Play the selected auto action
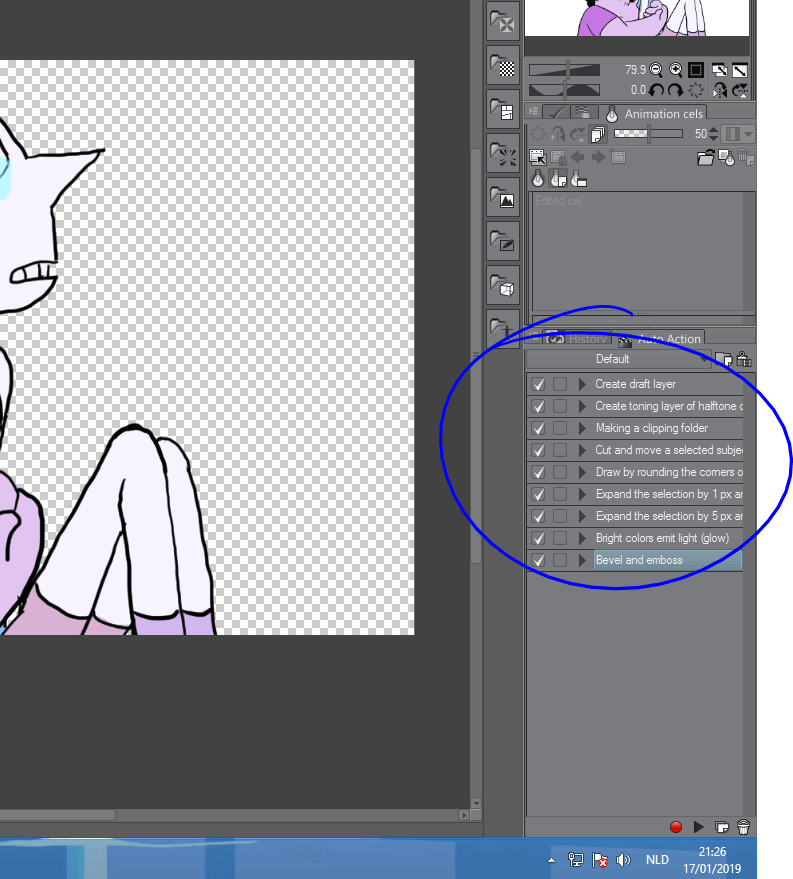793x879 pixels. (x=698, y=827)
